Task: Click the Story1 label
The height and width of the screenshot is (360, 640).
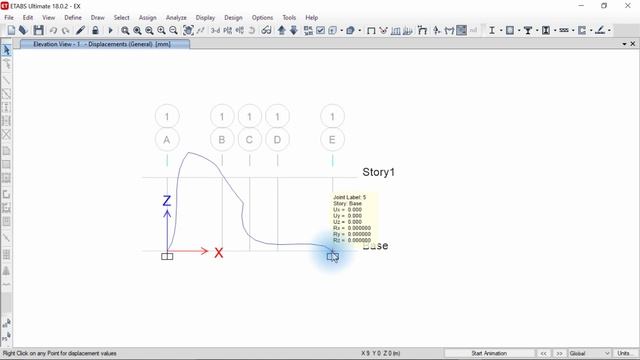Action: click(378, 172)
